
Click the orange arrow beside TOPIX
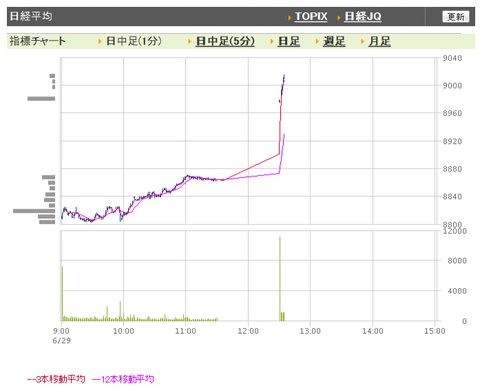(x=290, y=17)
